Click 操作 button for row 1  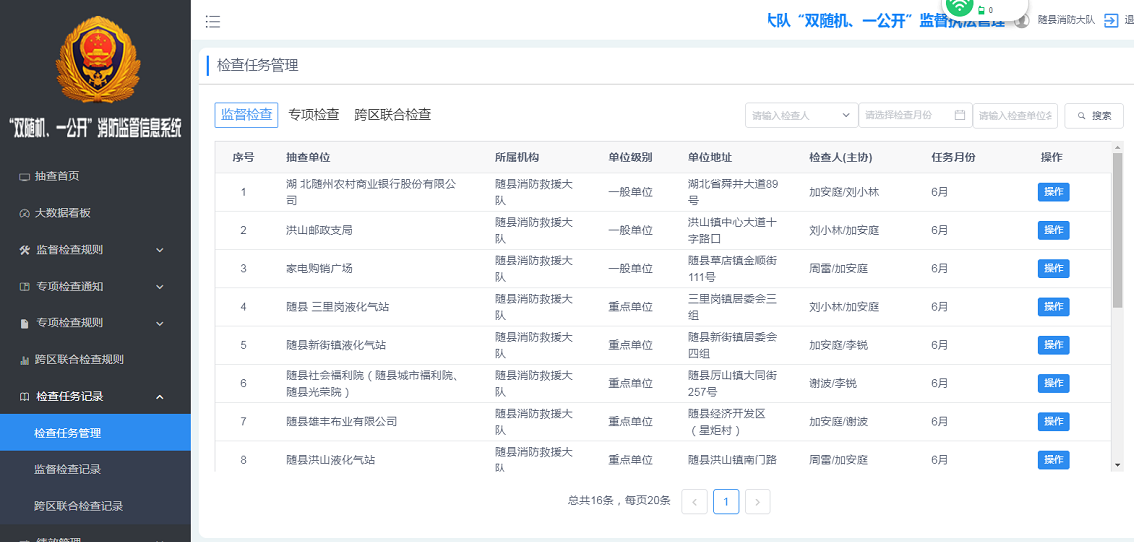coord(1054,192)
